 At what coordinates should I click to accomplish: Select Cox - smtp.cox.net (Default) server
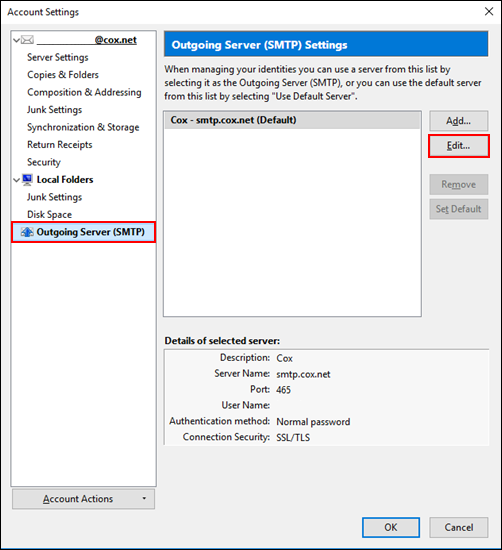[x=293, y=120]
